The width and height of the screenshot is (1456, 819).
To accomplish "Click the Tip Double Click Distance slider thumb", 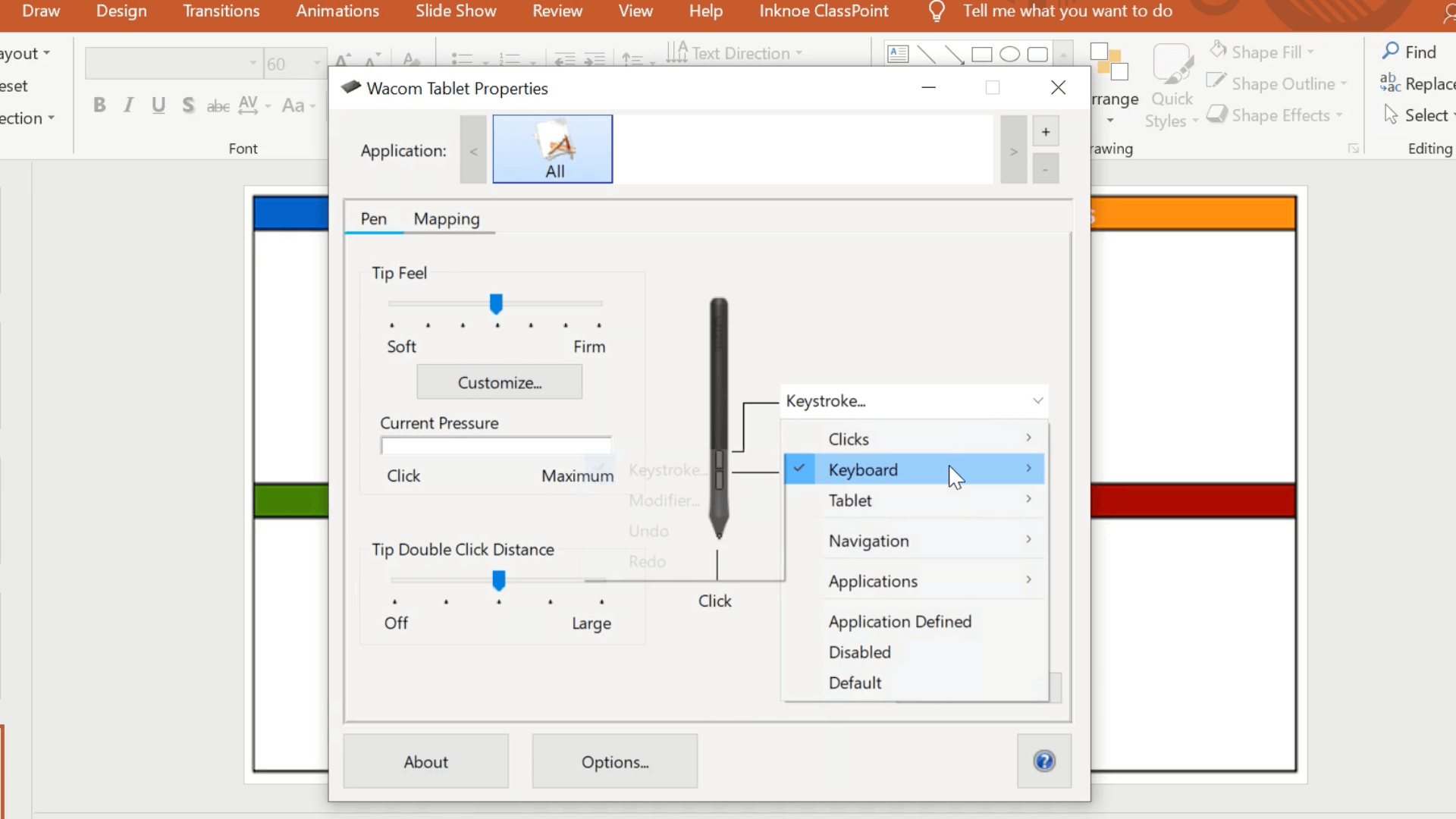I will point(499,581).
